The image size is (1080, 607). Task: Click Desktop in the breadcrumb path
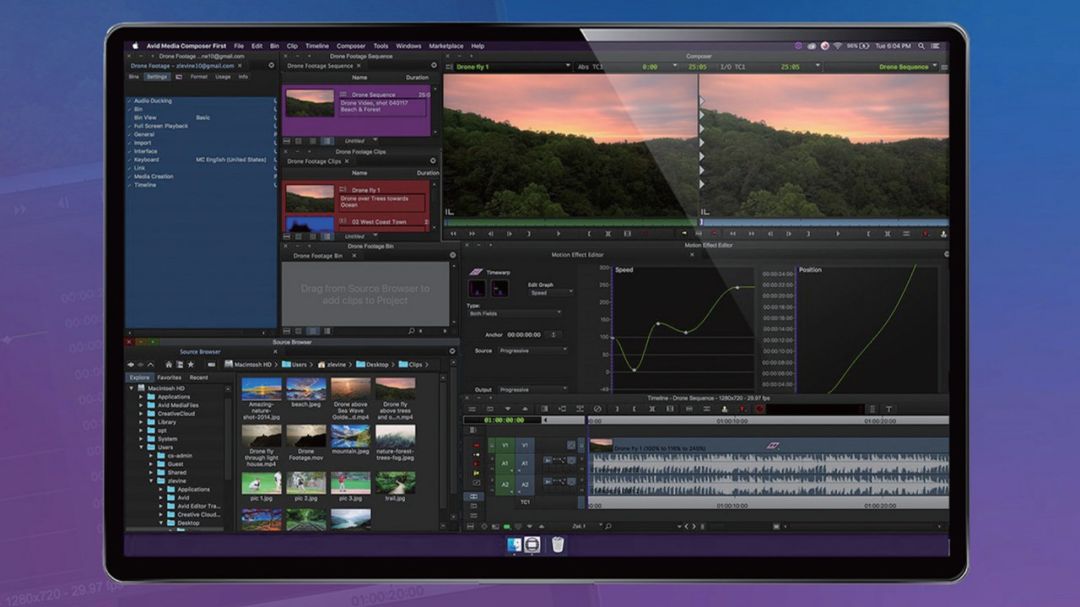[375, 365]
